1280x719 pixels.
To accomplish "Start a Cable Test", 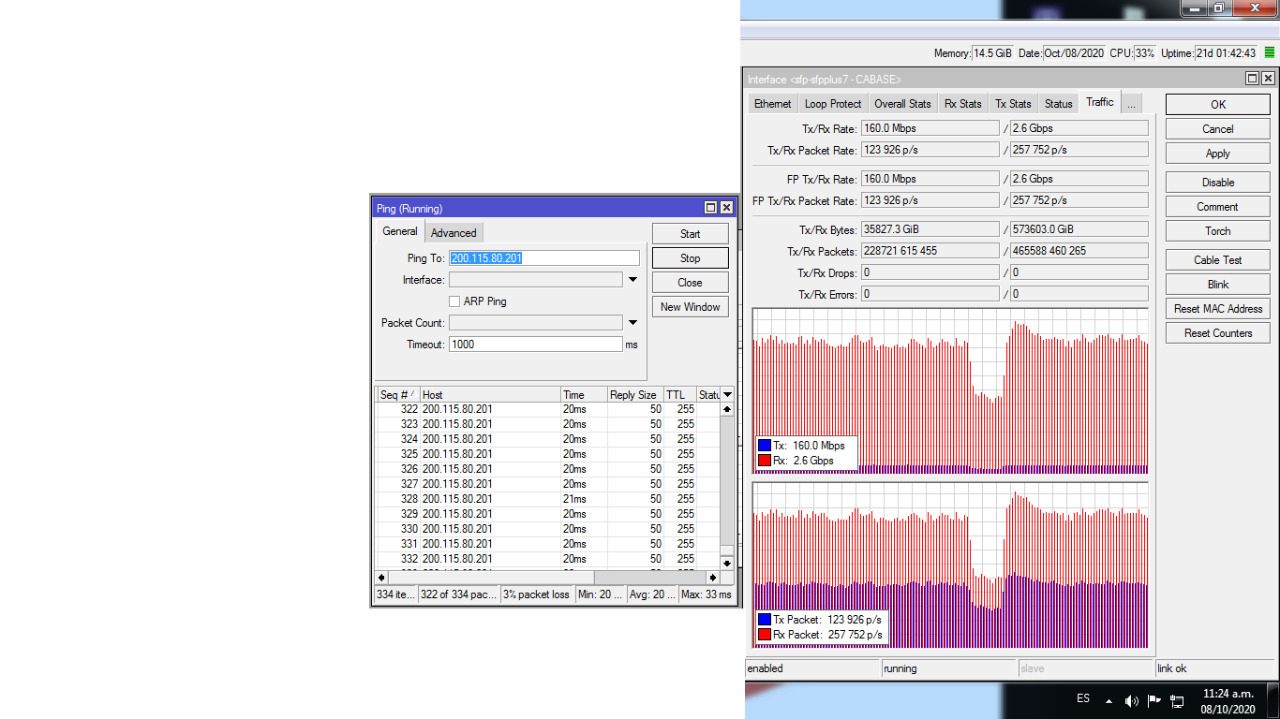I will click(x=1217, y=260).
